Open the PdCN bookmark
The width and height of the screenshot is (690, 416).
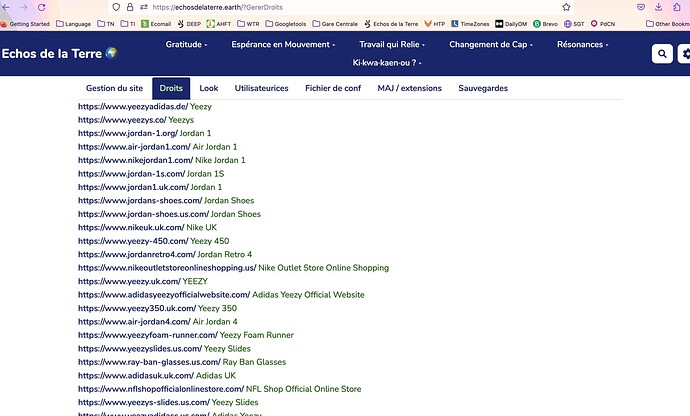coord(603,24)
